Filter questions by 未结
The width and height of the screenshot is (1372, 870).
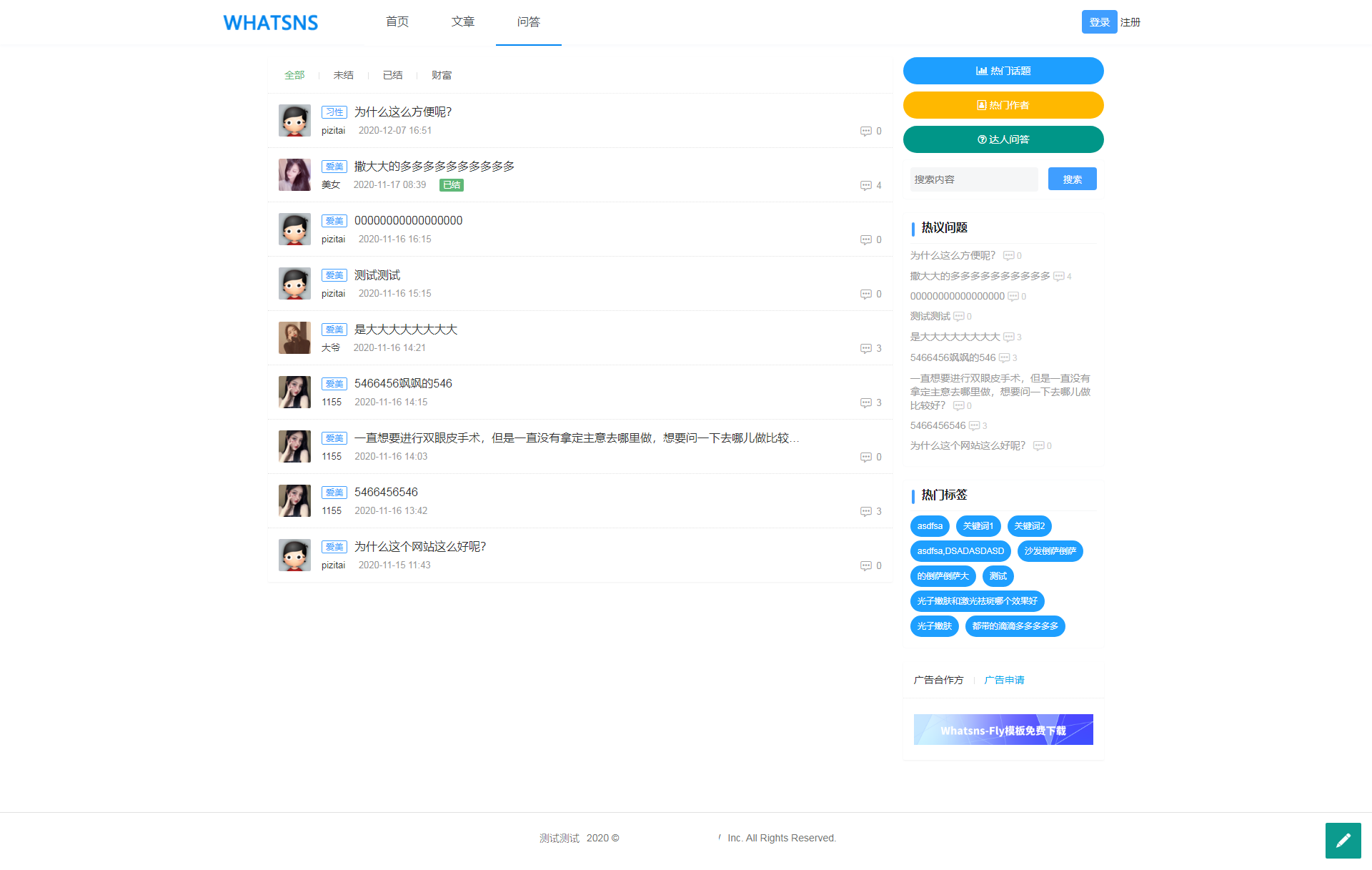pyautogui.click(x=343, y=75)
